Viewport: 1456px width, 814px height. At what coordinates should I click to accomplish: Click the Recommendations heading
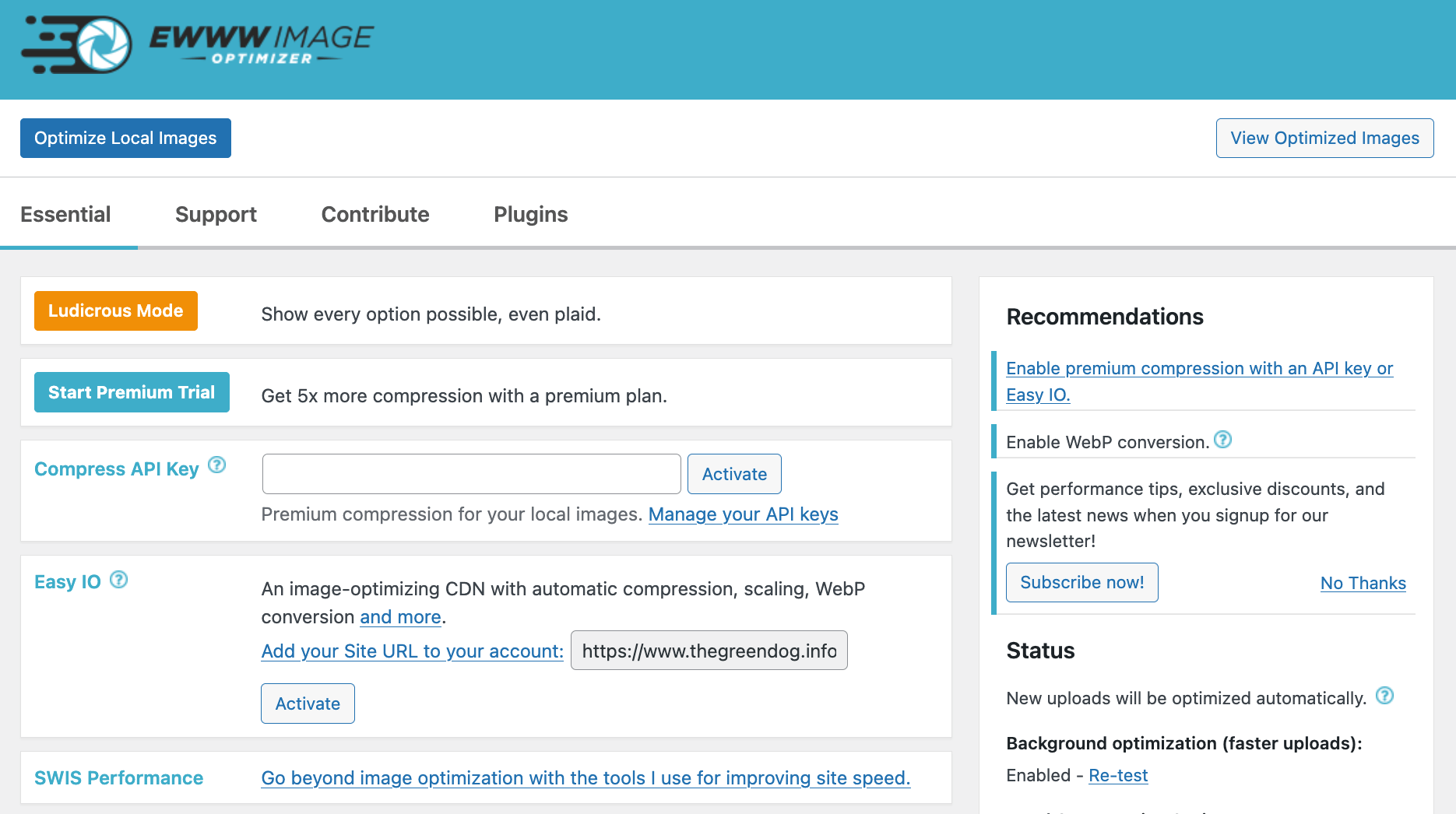(1105, 317)
